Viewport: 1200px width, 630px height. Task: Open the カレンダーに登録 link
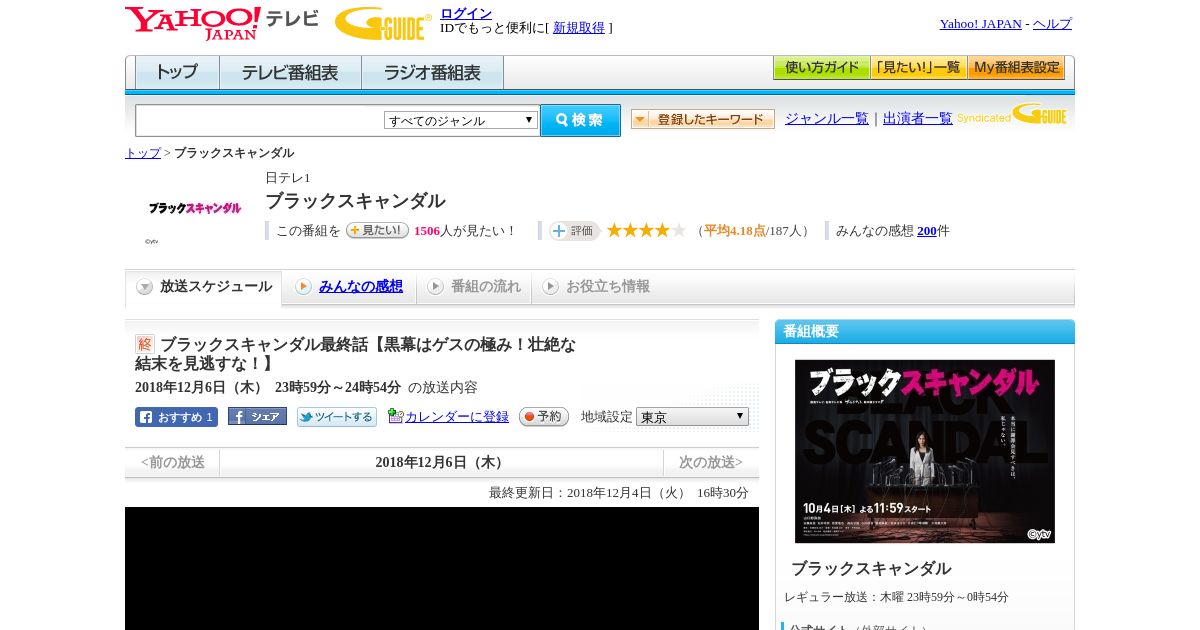pyautogui.click(x=457, y=417)
